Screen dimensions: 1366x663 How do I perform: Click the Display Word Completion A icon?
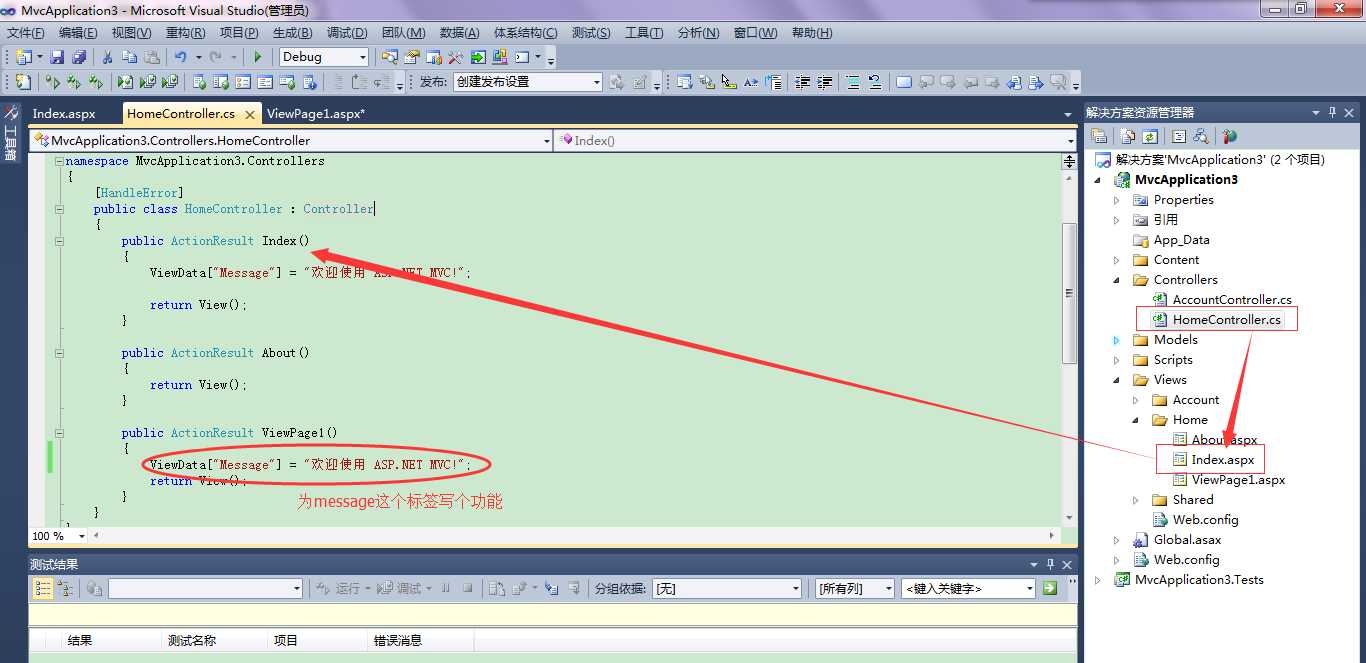pyautogui.click(x=750, y=82)
